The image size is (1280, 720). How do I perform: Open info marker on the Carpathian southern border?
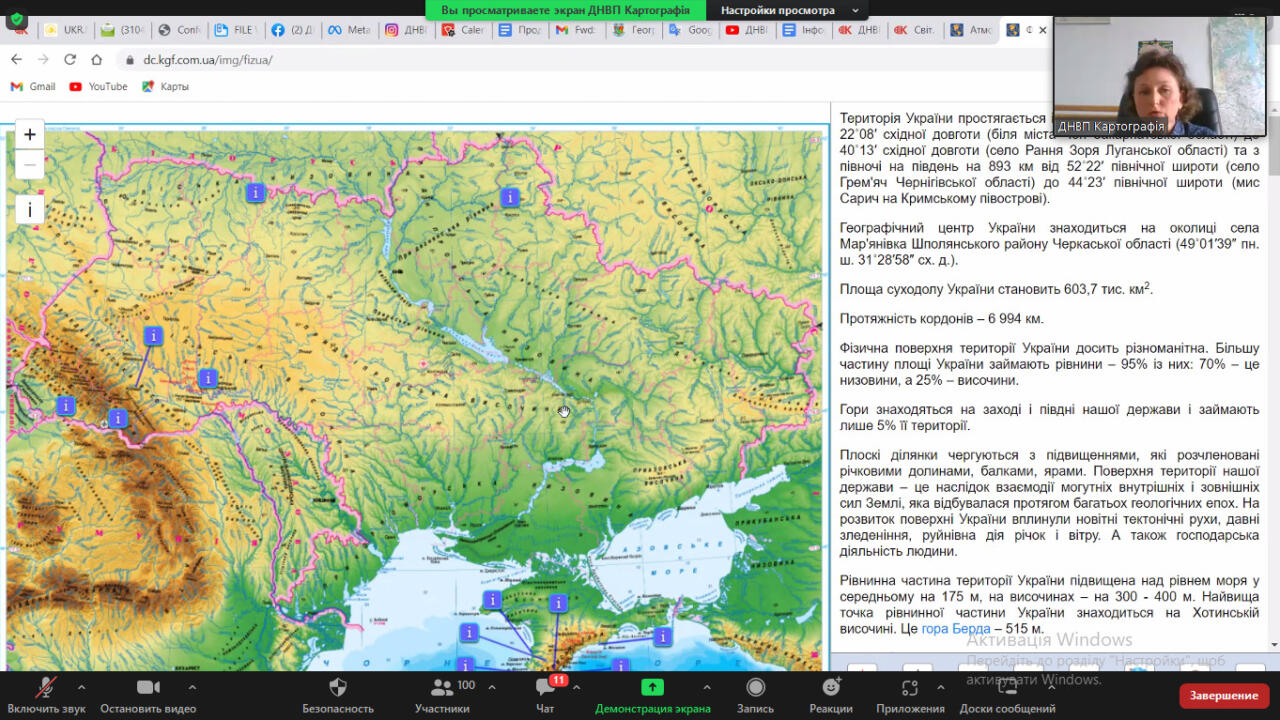(x=118, y=418)
